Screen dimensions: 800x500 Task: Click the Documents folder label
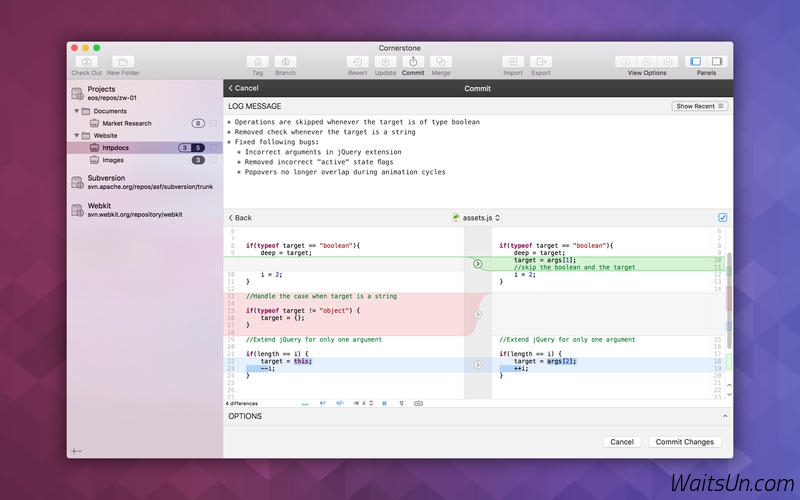tap(110, 111)
